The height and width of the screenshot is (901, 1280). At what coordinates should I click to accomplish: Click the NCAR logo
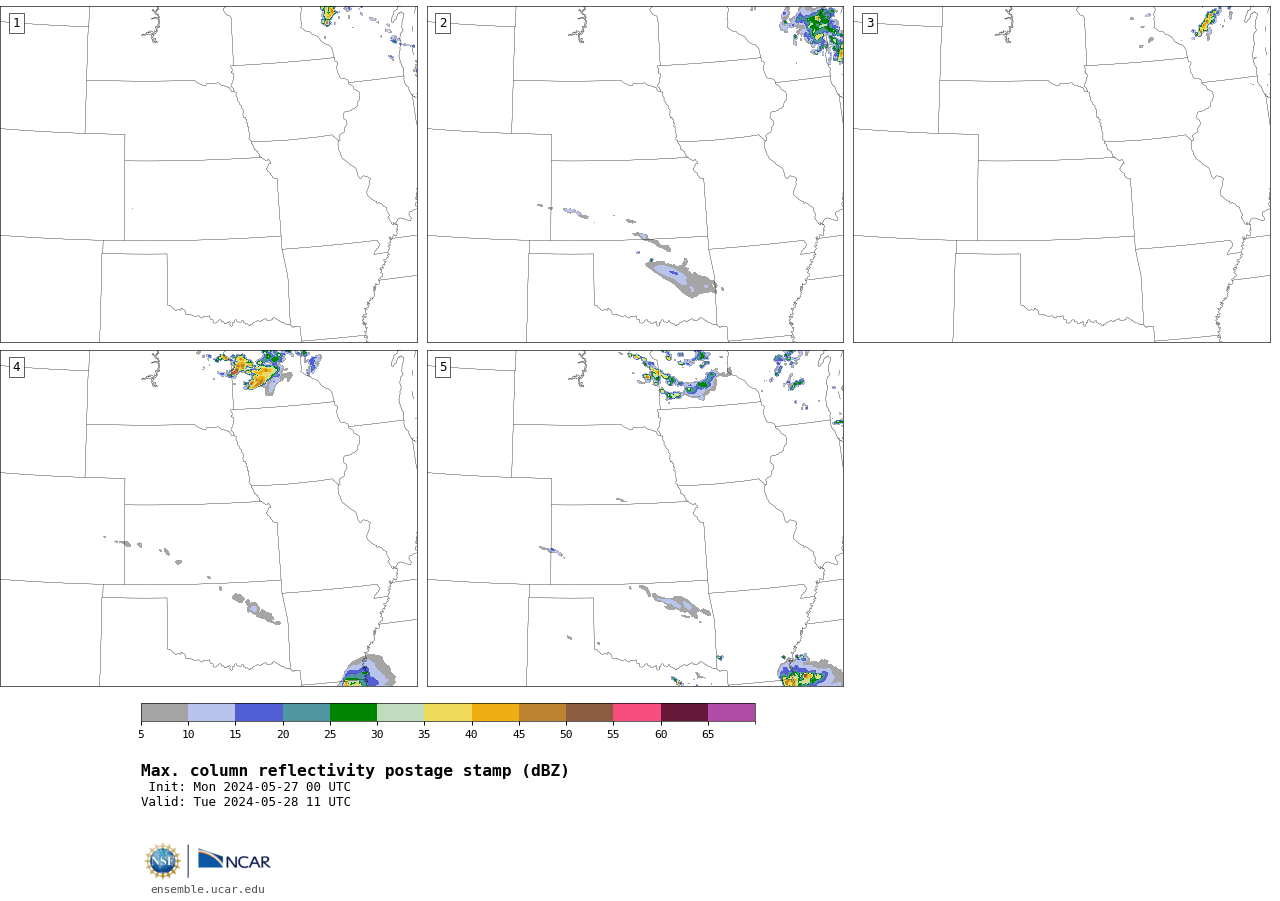(x=234, y=861)
